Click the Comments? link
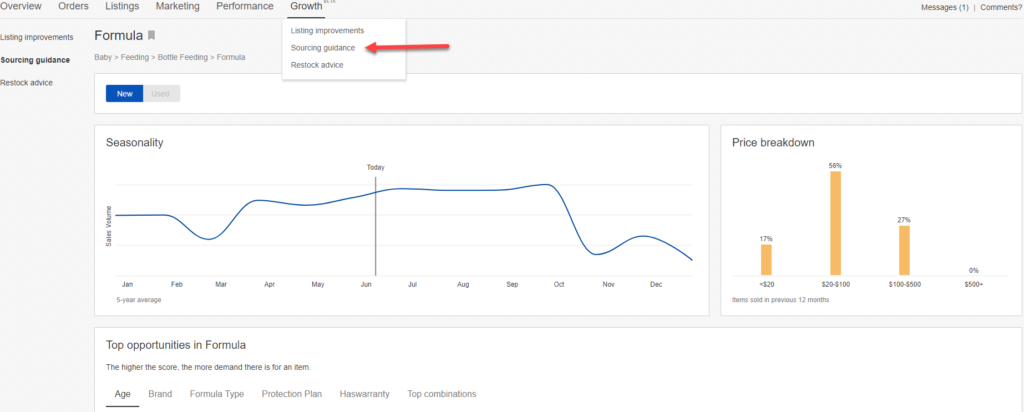1024x412 pixels. [1001, 8]
